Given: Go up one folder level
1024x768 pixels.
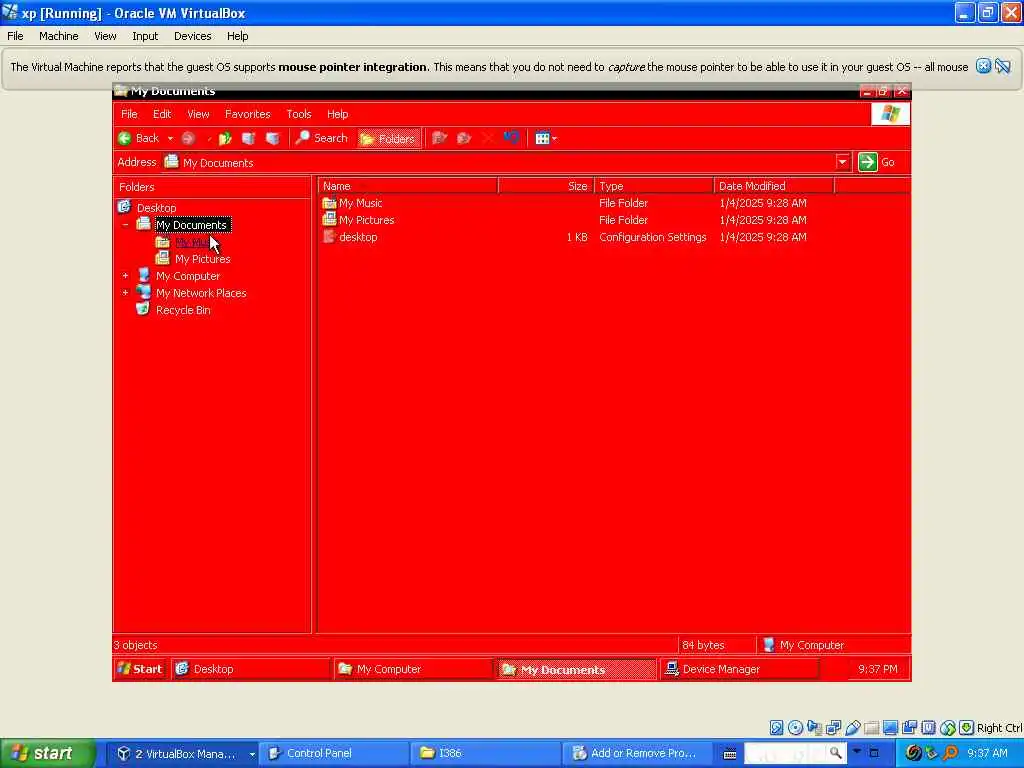Looking at the screenshot, I should click(x=225, y=138).
